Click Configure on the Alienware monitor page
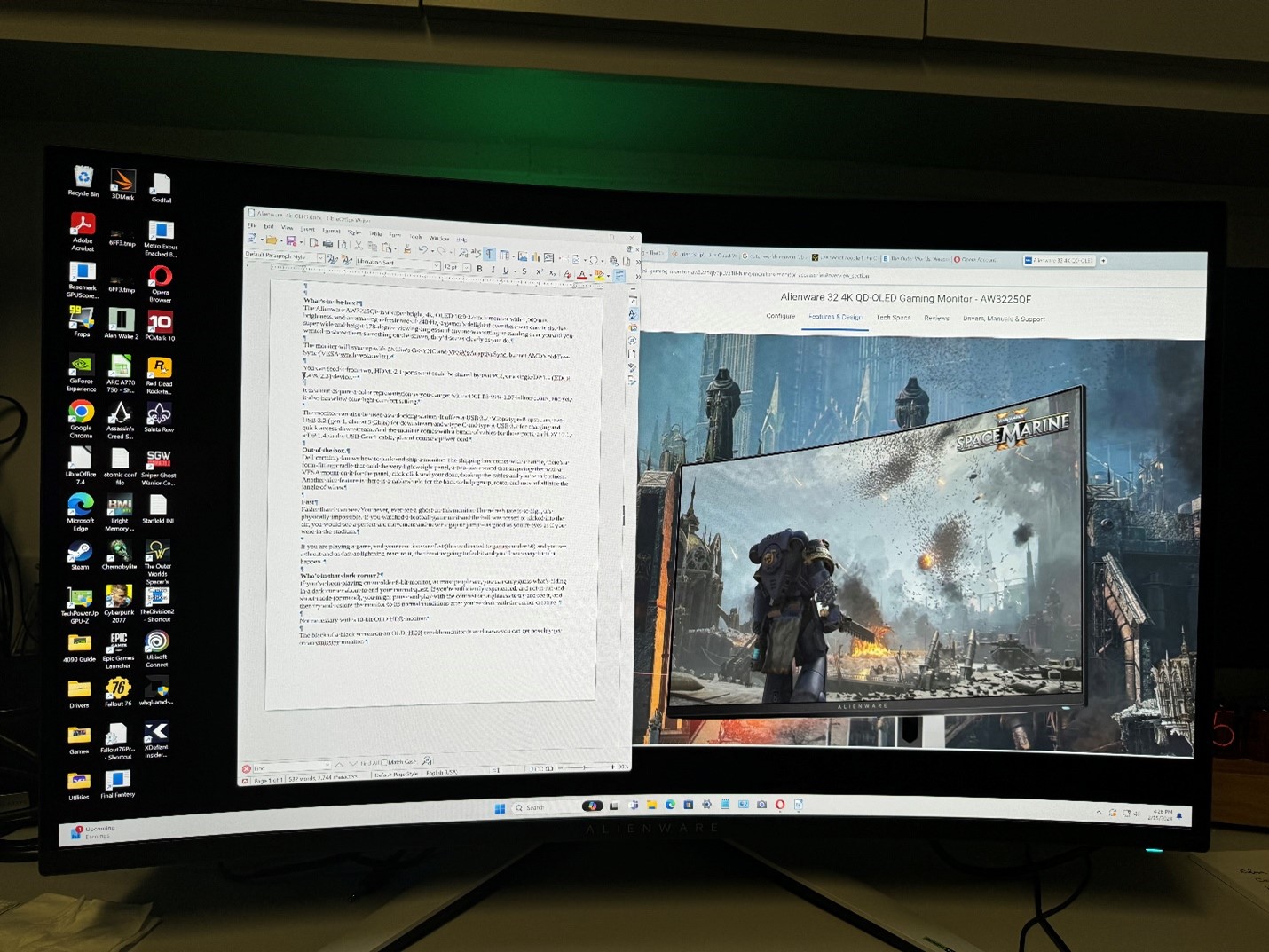The height and width of the screenshot is (952, 1269). (x=781, y=317)
